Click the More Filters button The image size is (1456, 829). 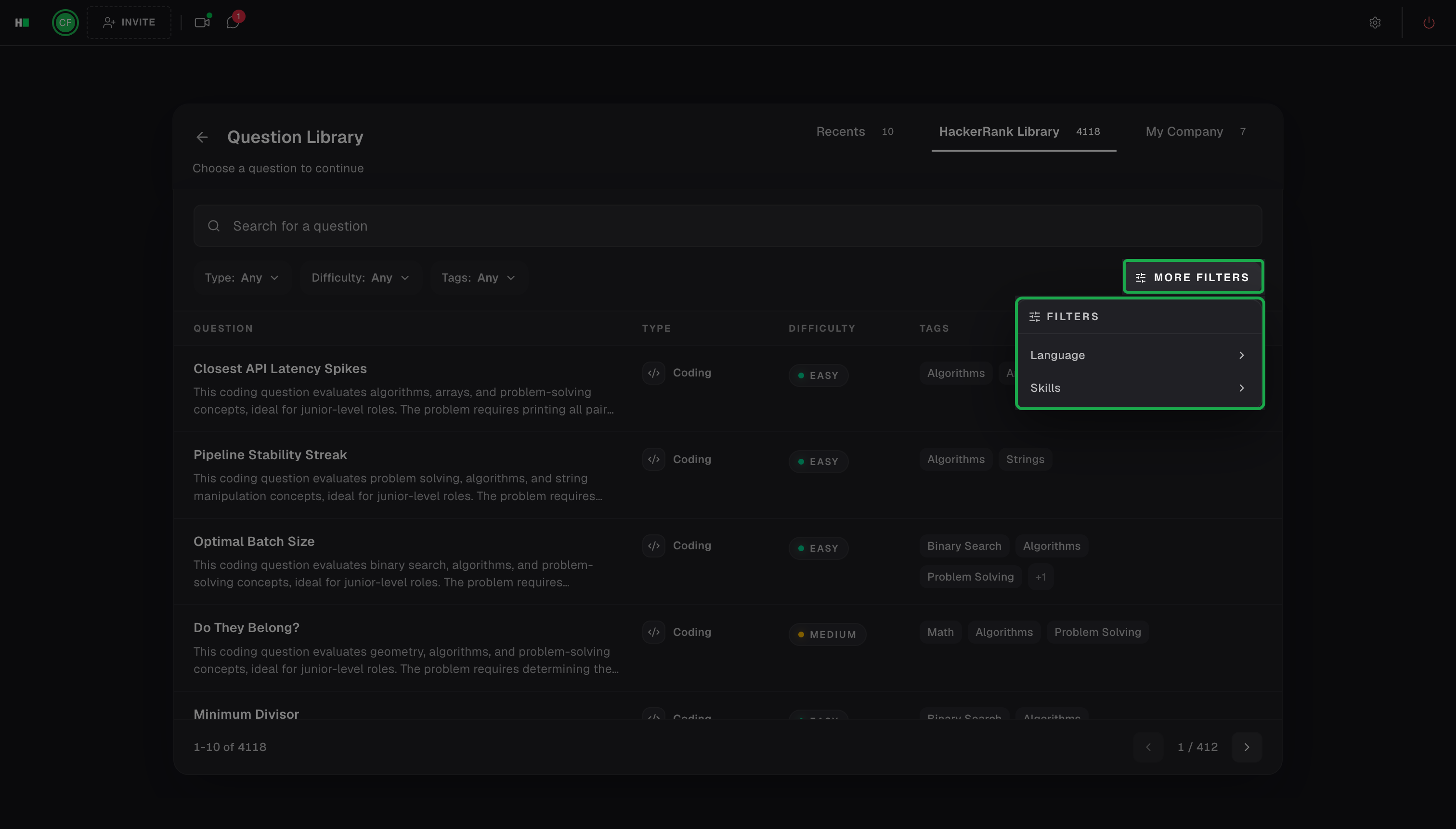[1193, 277]
